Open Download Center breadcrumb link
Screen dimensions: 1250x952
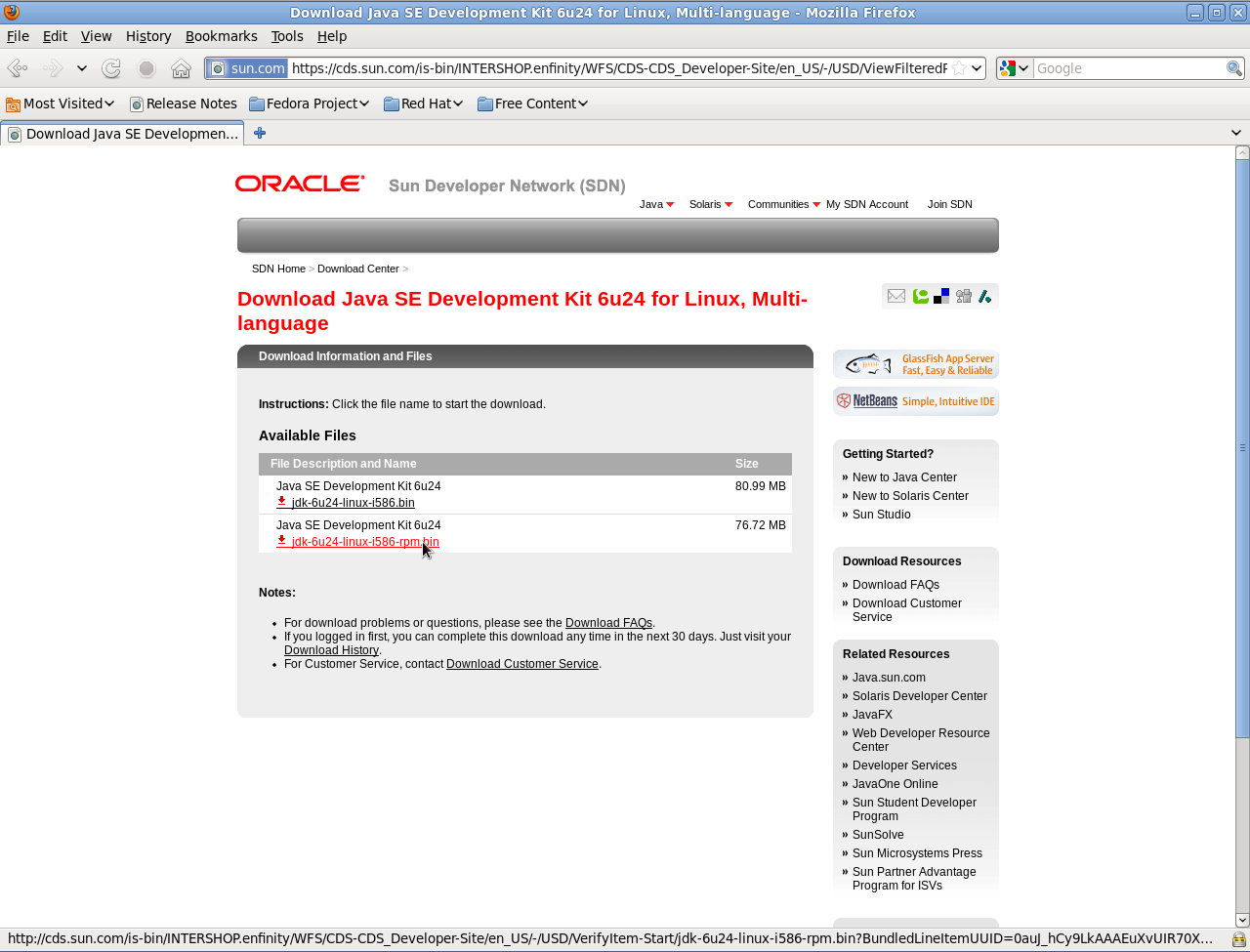click(x=358, y=269)
